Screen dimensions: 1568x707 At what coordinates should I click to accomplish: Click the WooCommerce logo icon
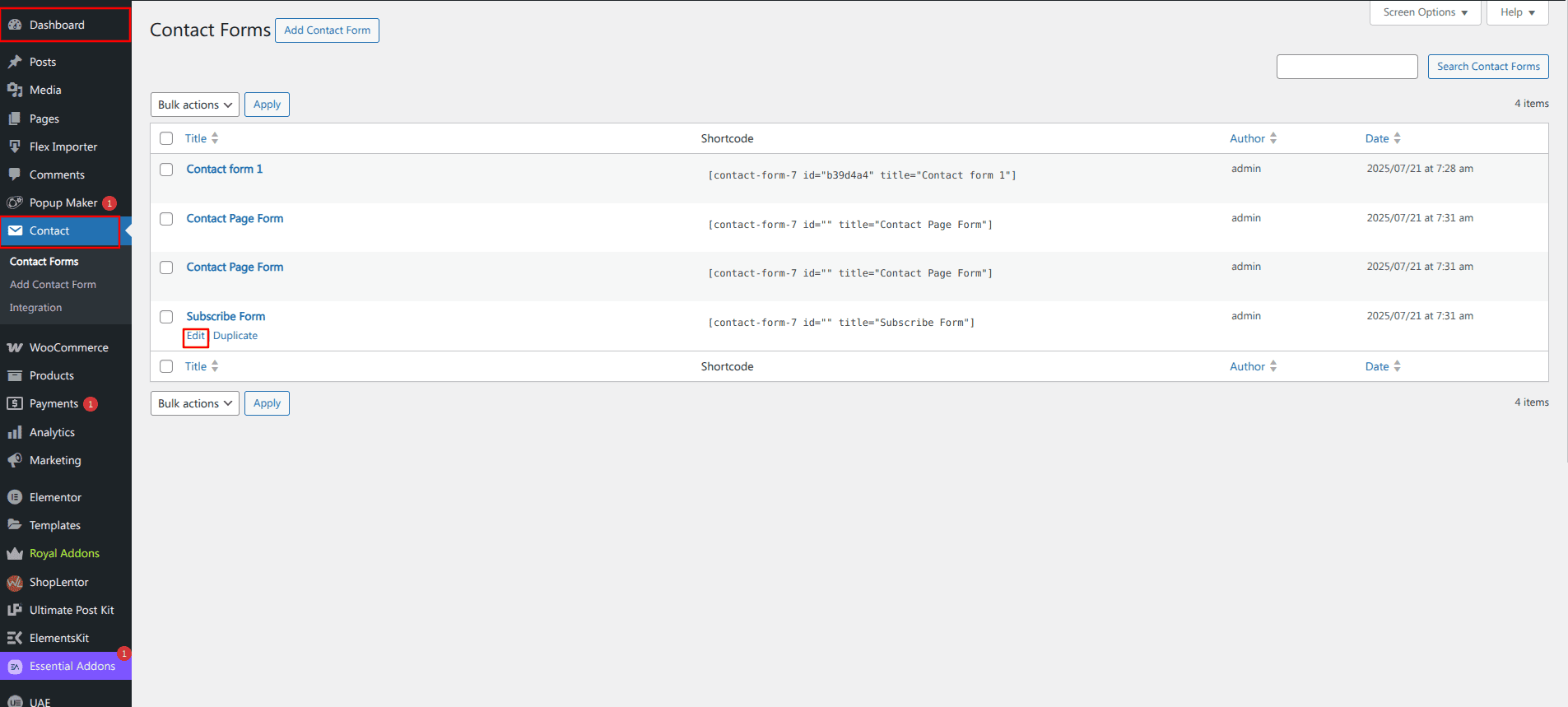click(x=15, y=347)
